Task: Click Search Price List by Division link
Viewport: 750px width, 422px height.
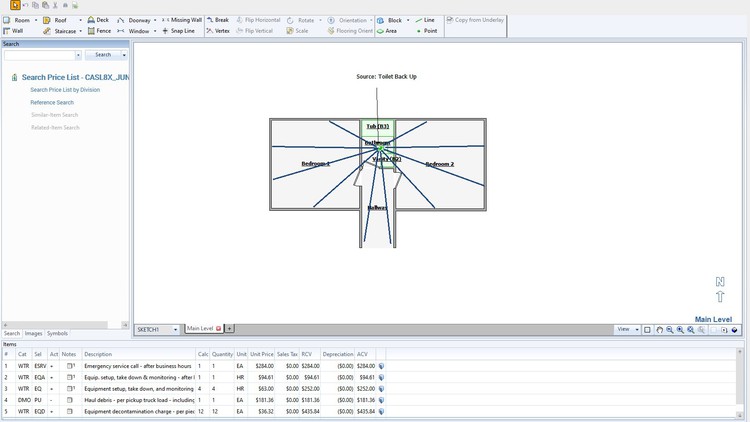Action: [x=65, y=90]
